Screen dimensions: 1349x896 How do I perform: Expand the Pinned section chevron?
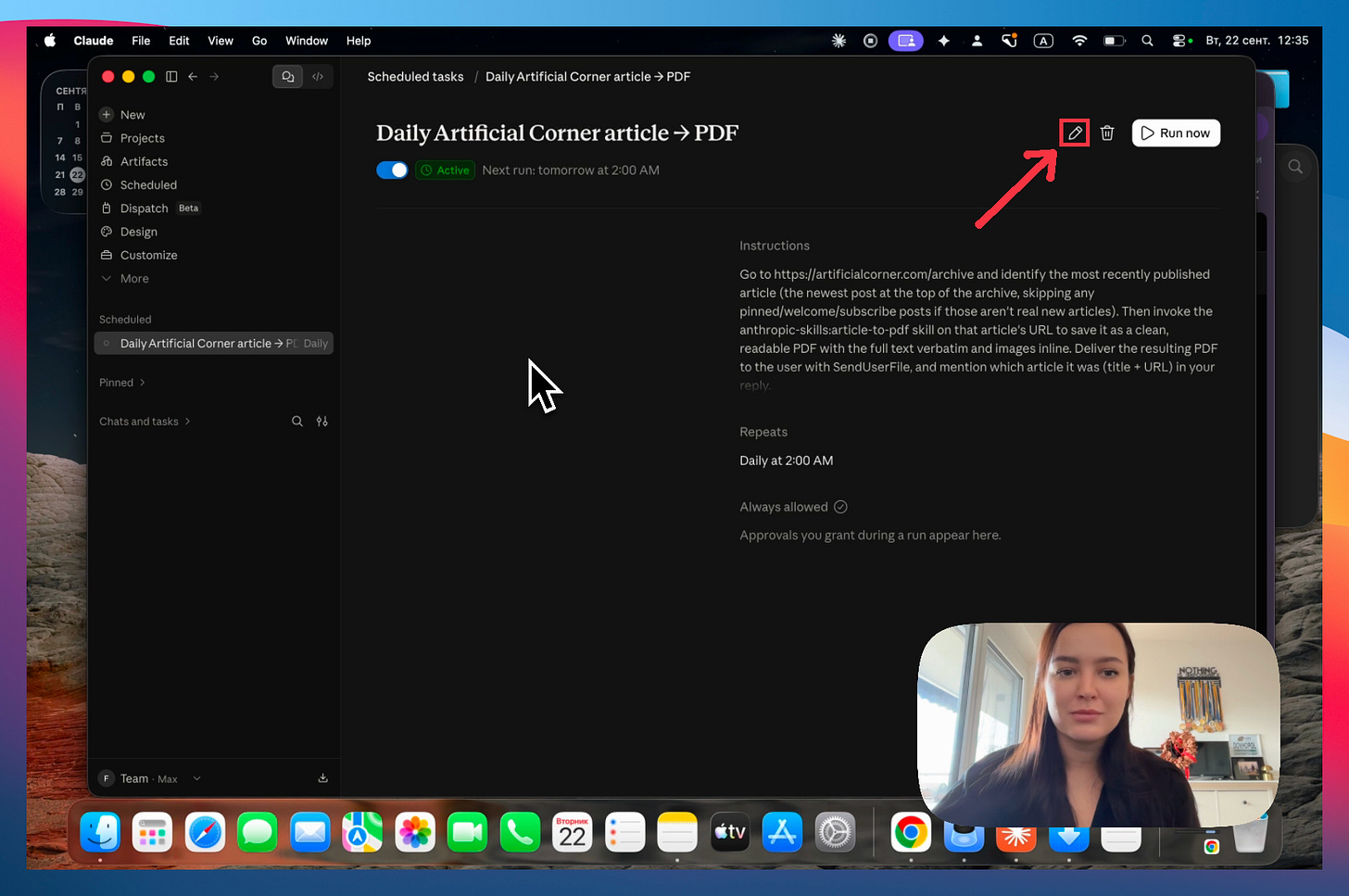[142, 383]
